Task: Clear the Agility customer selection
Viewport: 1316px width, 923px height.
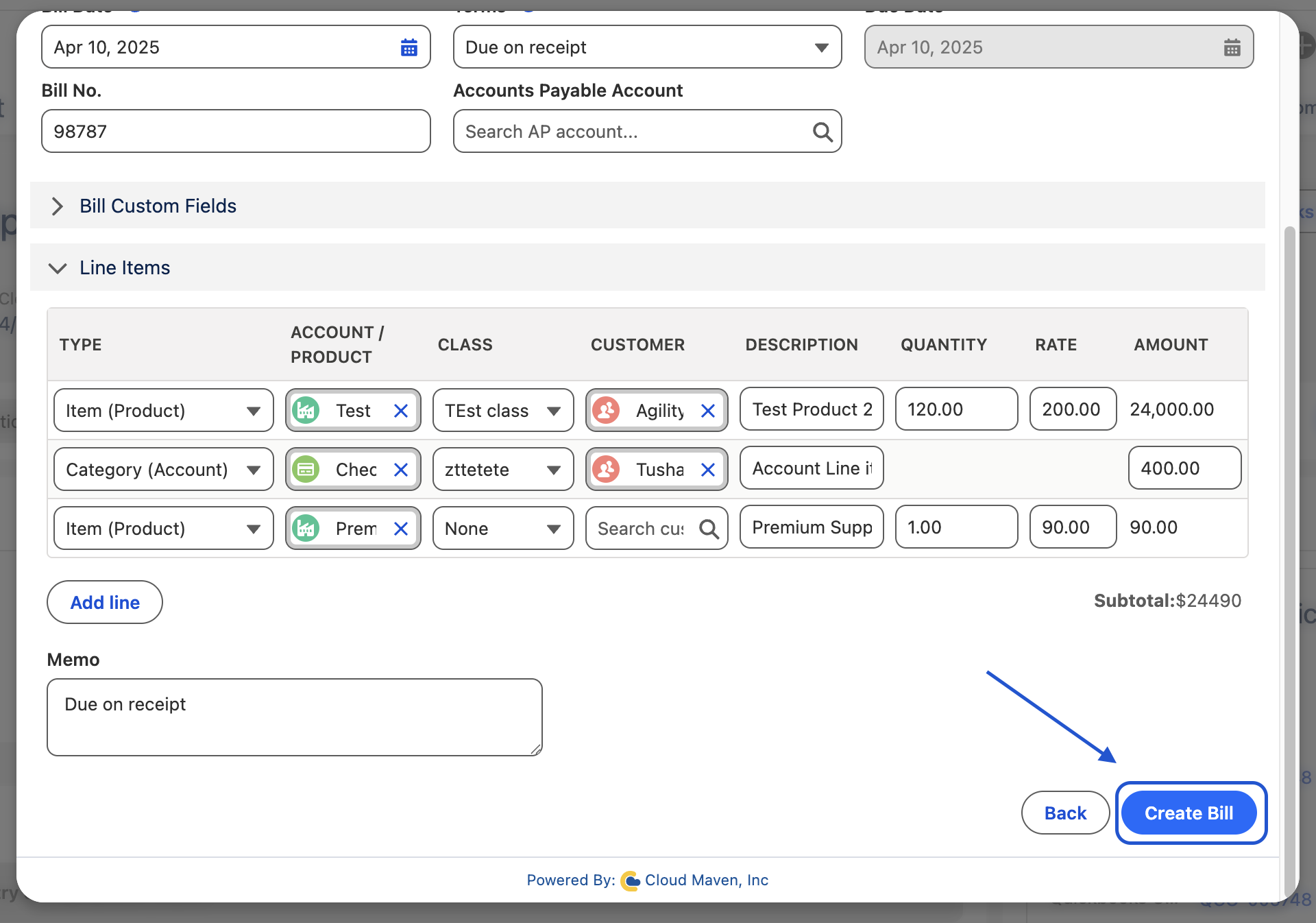Action: pyautogui.click(x=708, y=411)
